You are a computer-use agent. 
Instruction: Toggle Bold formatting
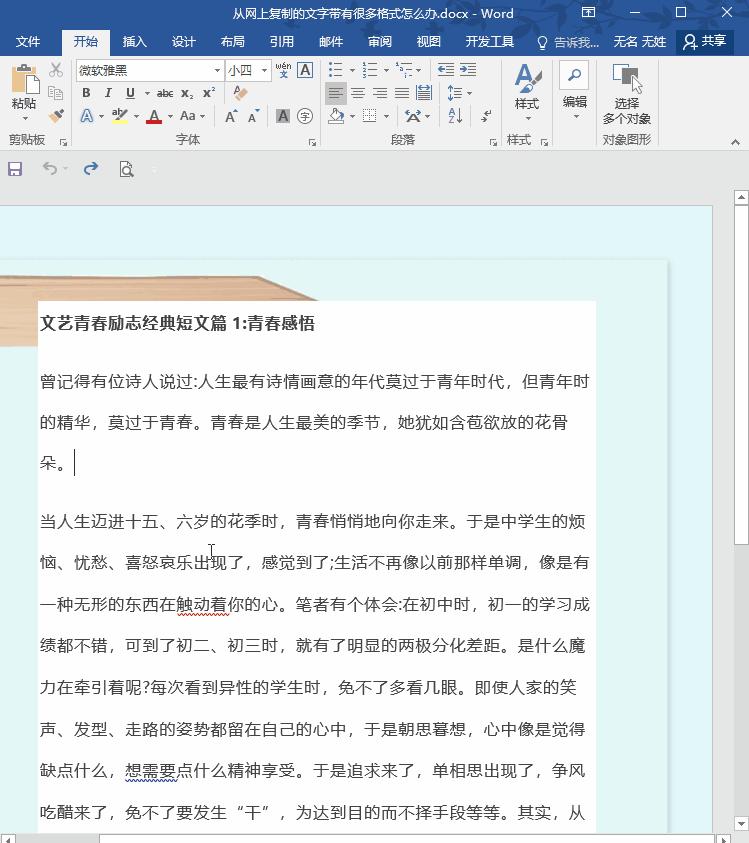[x=86, y=93]
